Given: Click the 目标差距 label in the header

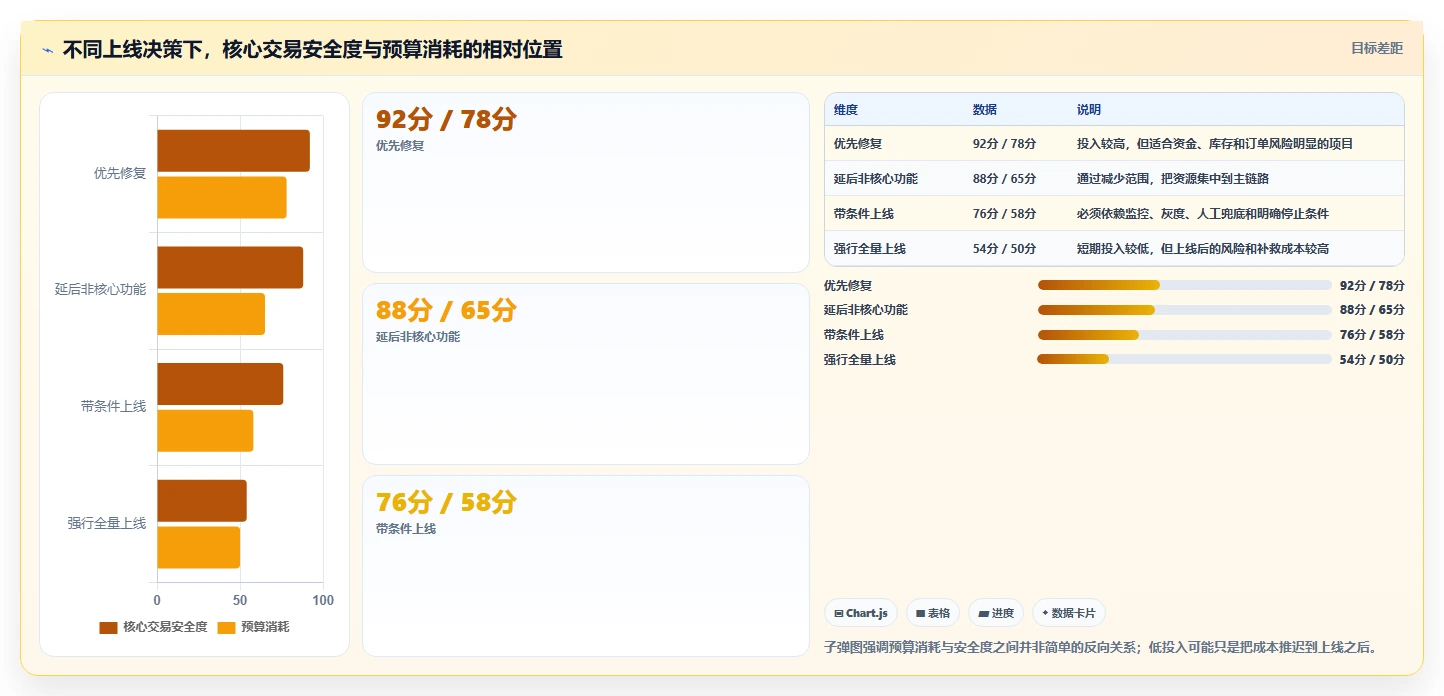Looking at the screenshot, I should point(1377,48).
